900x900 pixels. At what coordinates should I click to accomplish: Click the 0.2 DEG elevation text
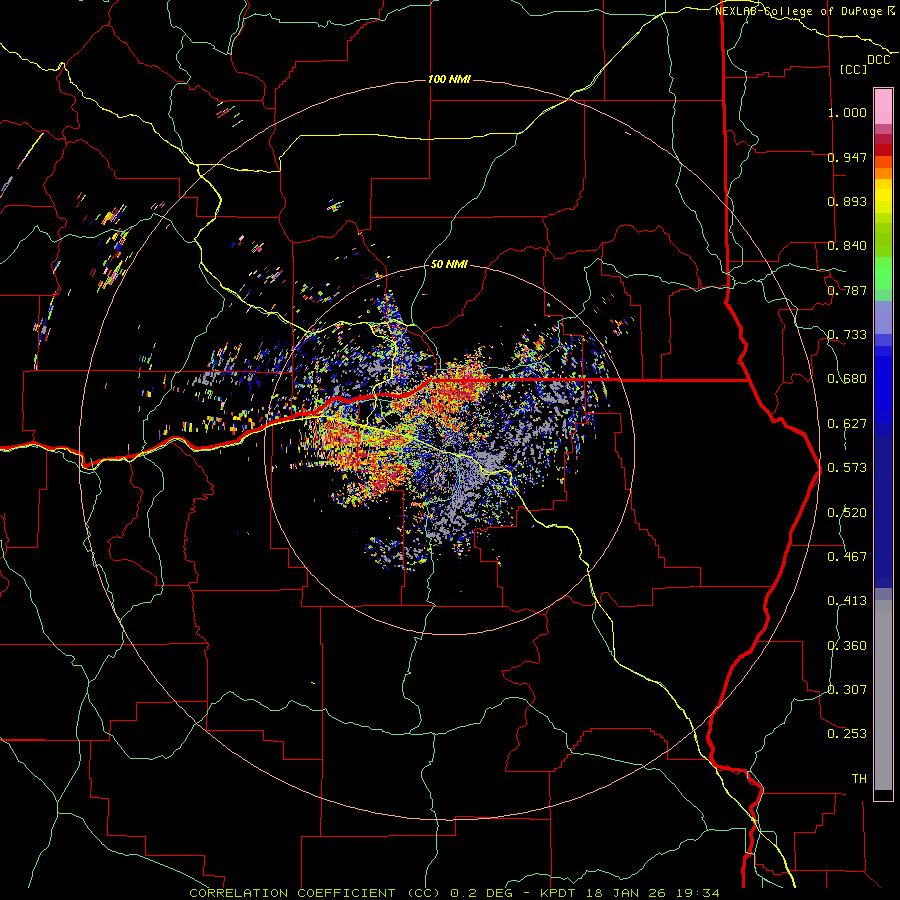point(481,893)
